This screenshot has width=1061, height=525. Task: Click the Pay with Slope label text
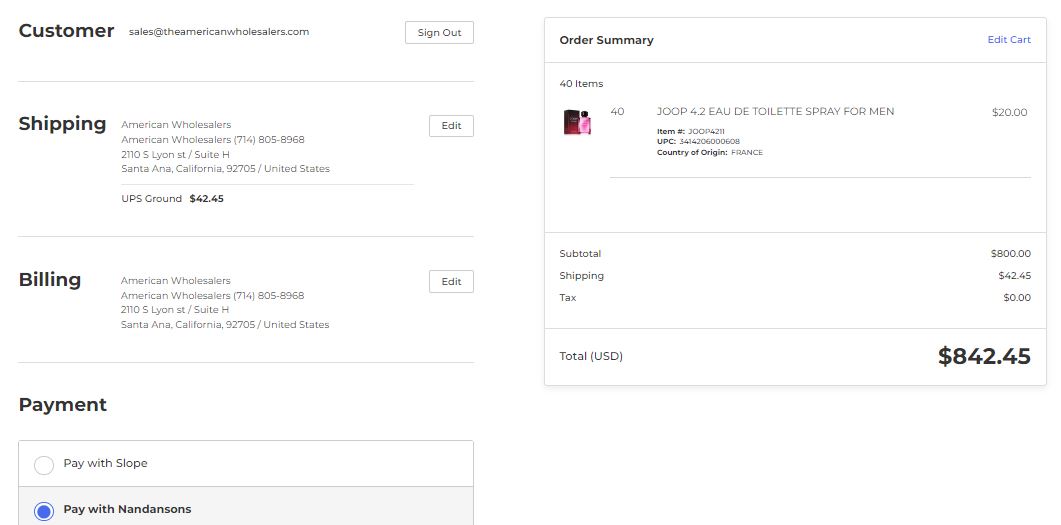click(106, 463)
